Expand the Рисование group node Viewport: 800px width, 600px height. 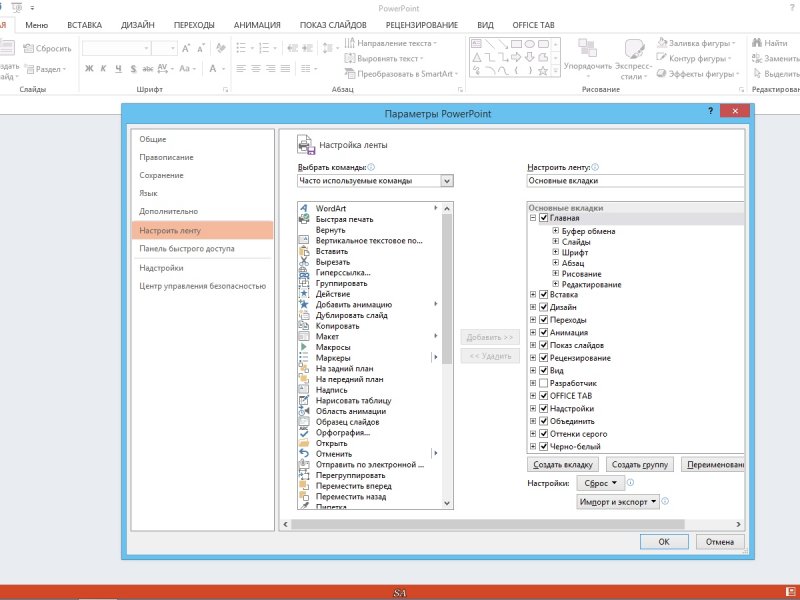point(556,273)
